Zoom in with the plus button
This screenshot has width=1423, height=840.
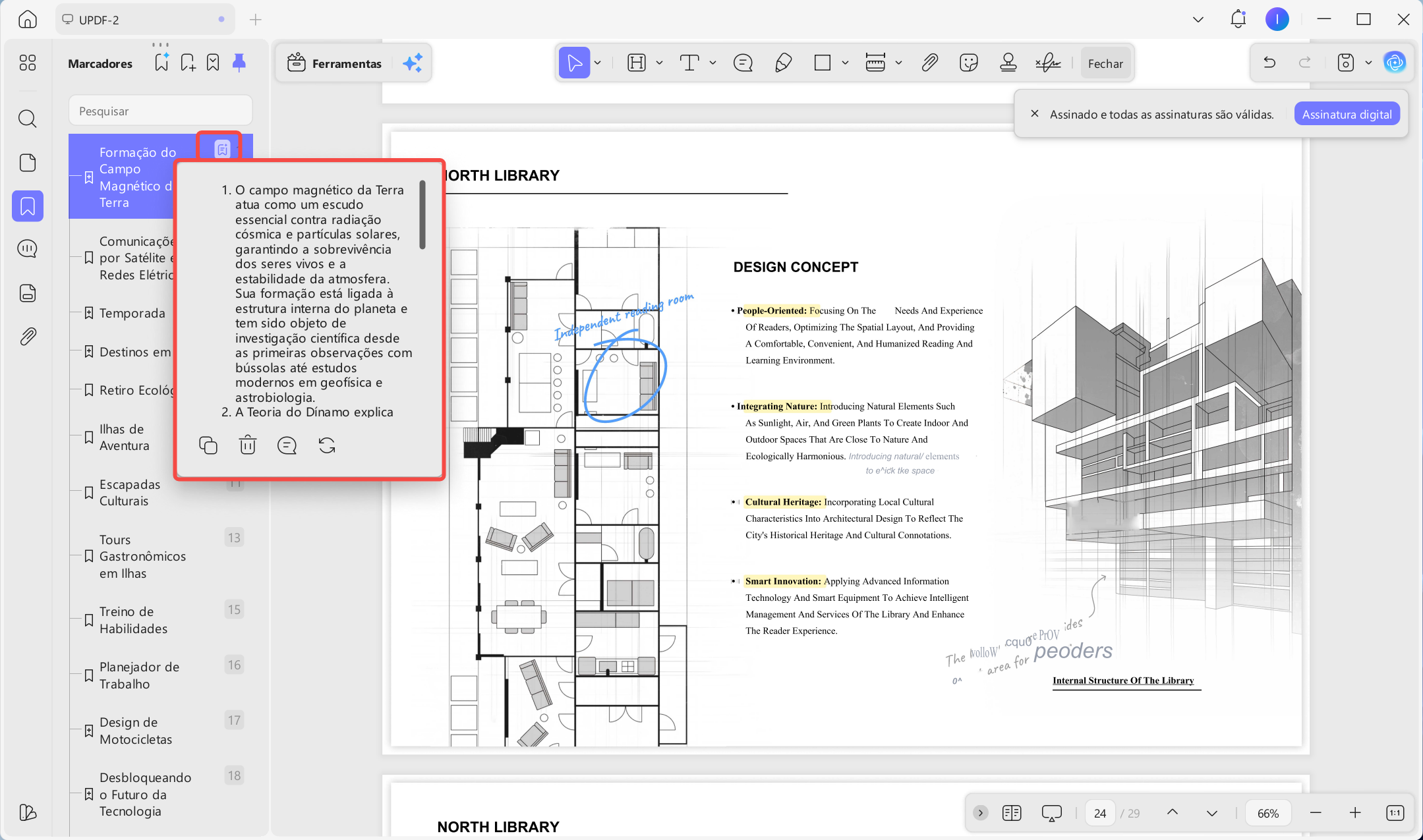coord(1355,812)
